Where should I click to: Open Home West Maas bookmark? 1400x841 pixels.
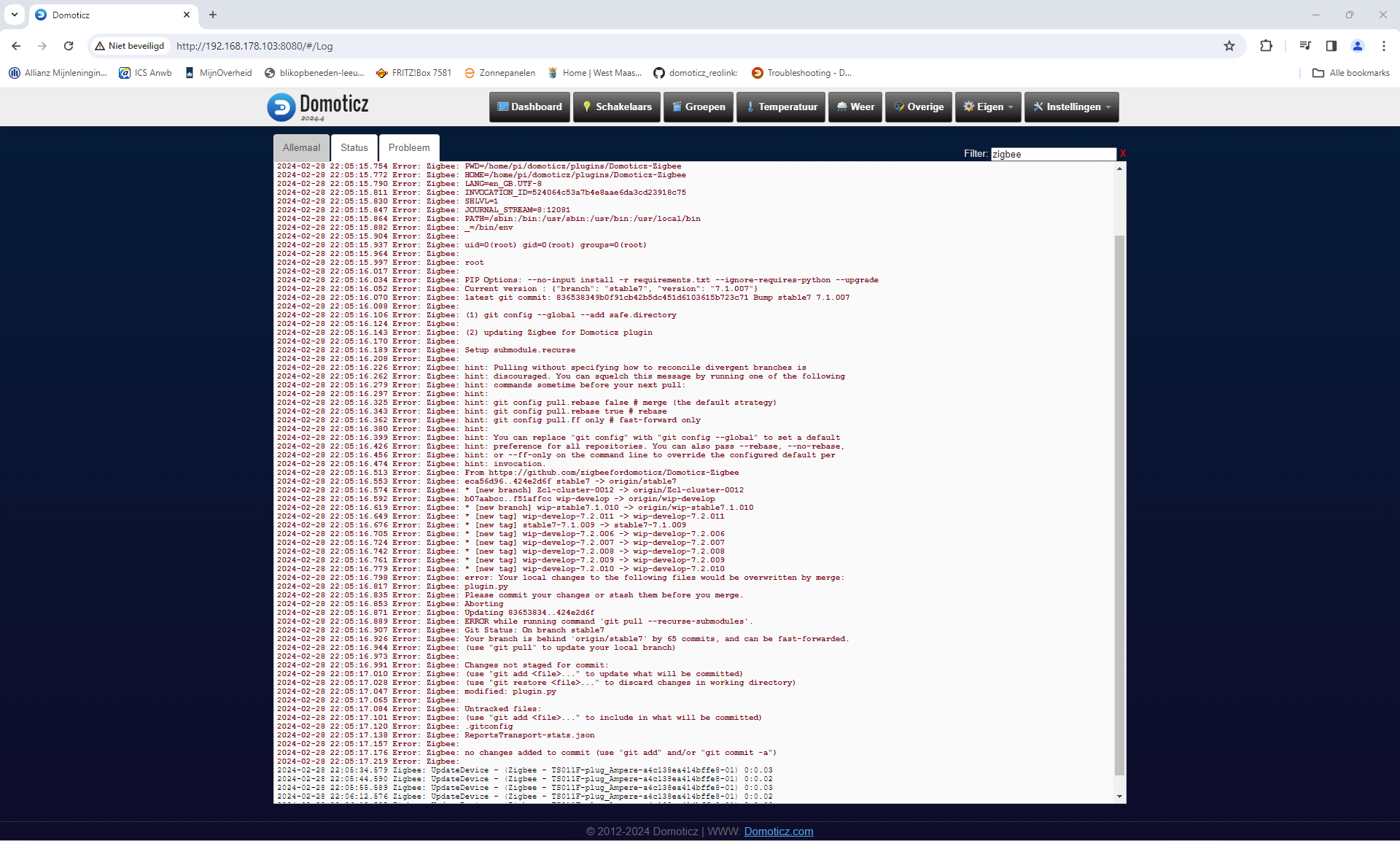594,73
